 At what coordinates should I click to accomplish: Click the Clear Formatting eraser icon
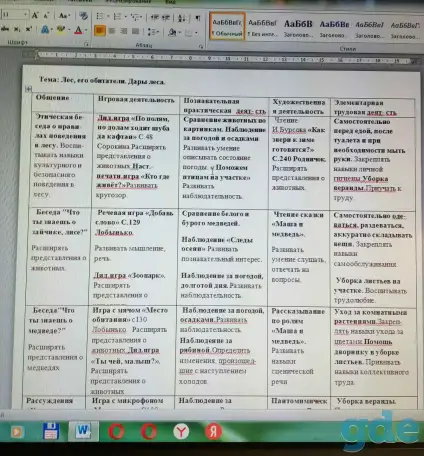pyautogui.click(x=83, y=16)
